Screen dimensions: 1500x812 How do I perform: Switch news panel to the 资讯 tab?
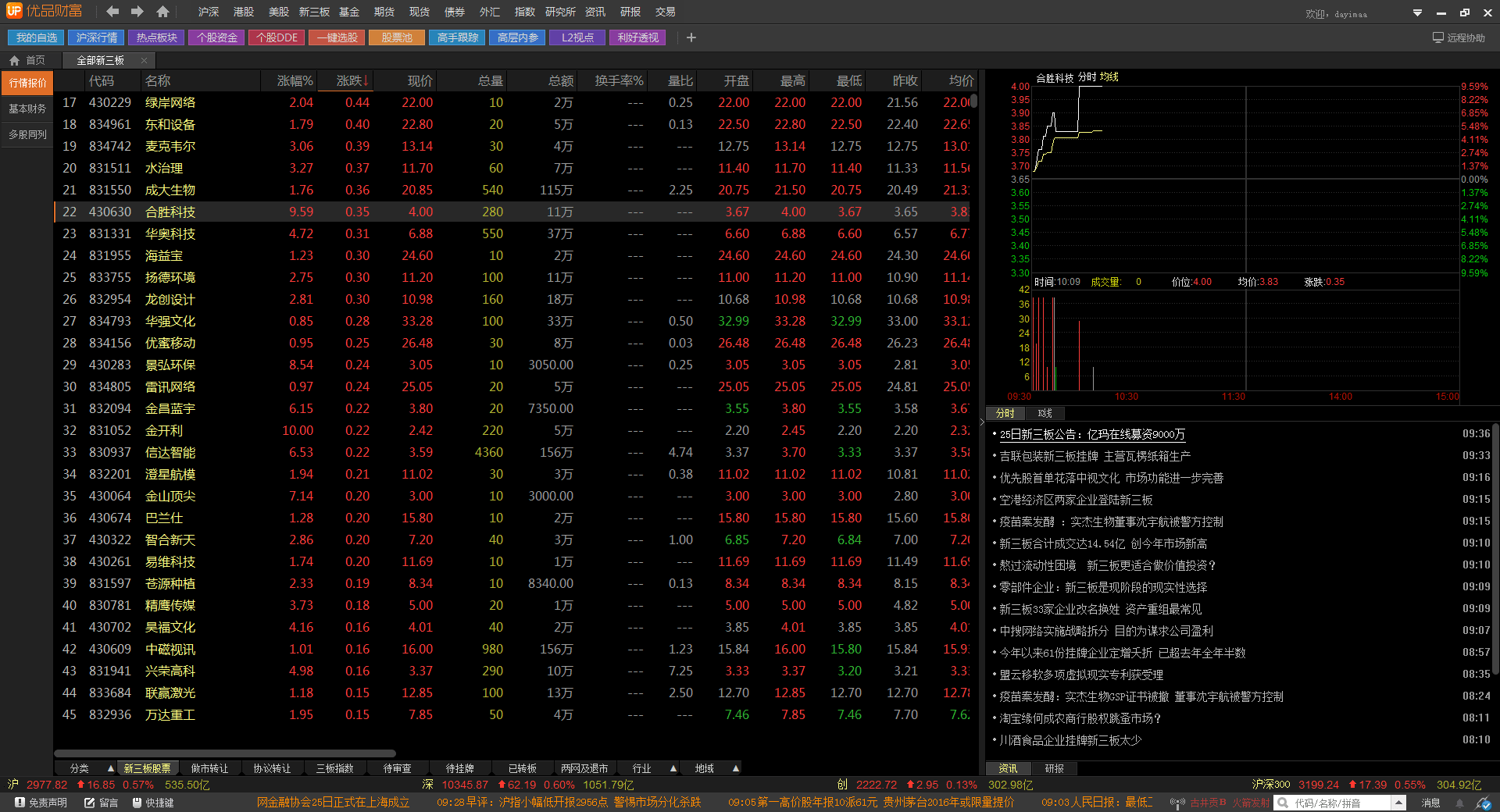tap(1008, 768)
